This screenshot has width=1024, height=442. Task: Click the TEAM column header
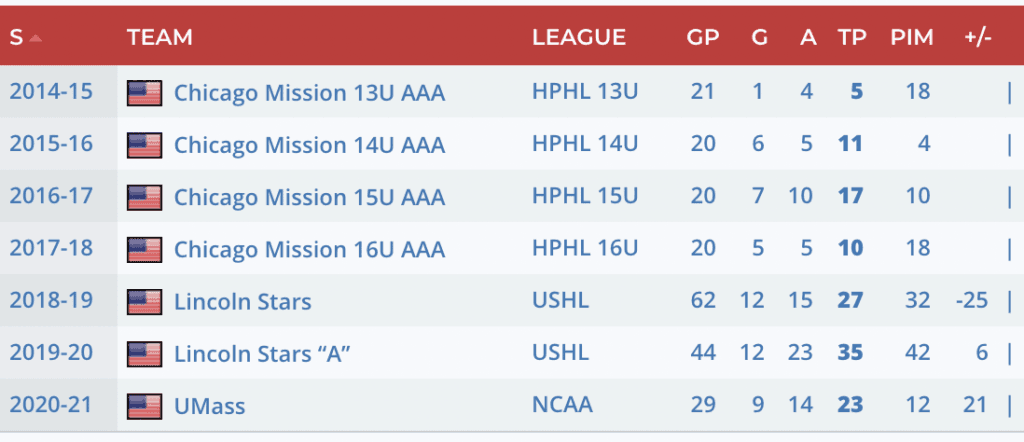pos(160,38)
